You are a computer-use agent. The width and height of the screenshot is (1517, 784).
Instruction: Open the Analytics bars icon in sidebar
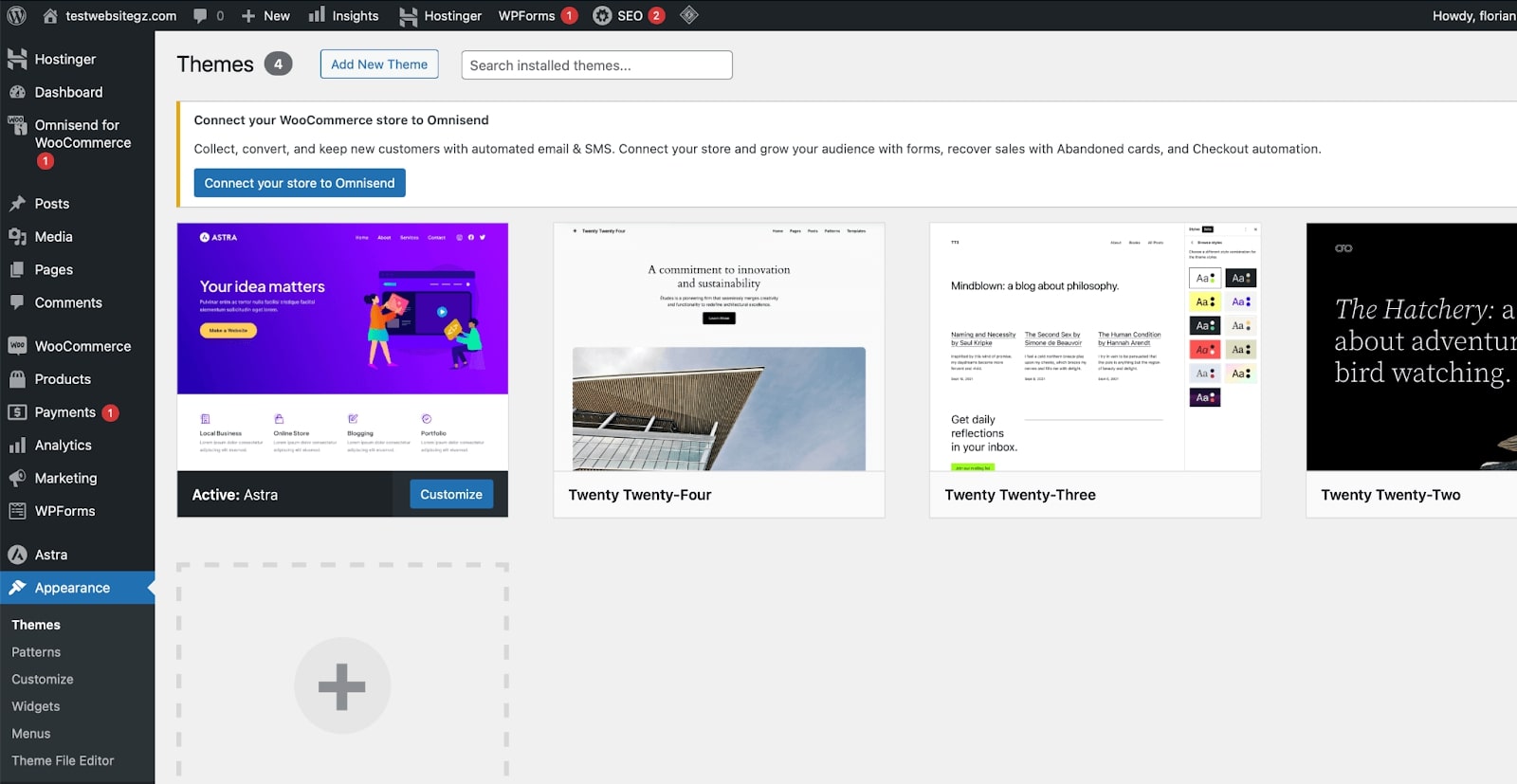[17, 446]
